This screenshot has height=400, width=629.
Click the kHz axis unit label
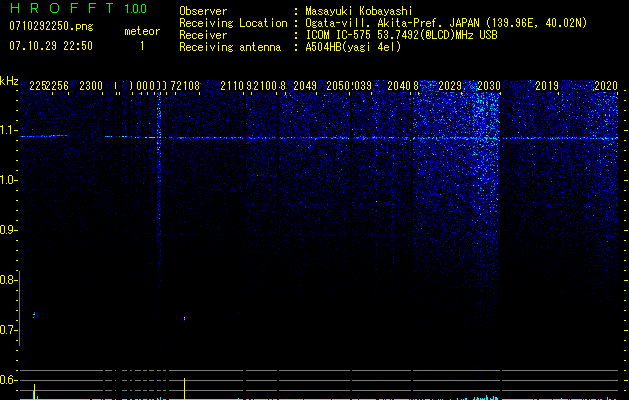tap(9, 81)
